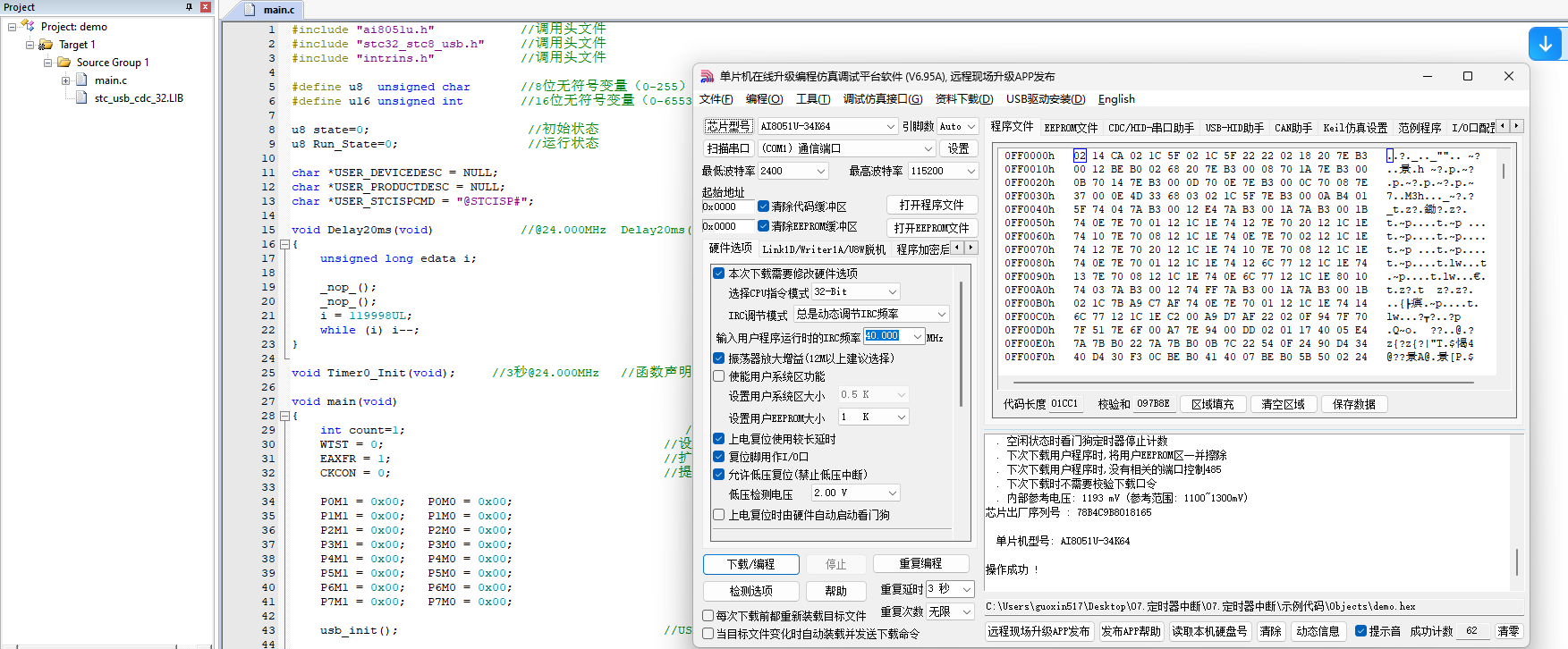Switch to 硬件选项 tab
Viewport: 1568px width, 649px height.
[x=730, y=248]
